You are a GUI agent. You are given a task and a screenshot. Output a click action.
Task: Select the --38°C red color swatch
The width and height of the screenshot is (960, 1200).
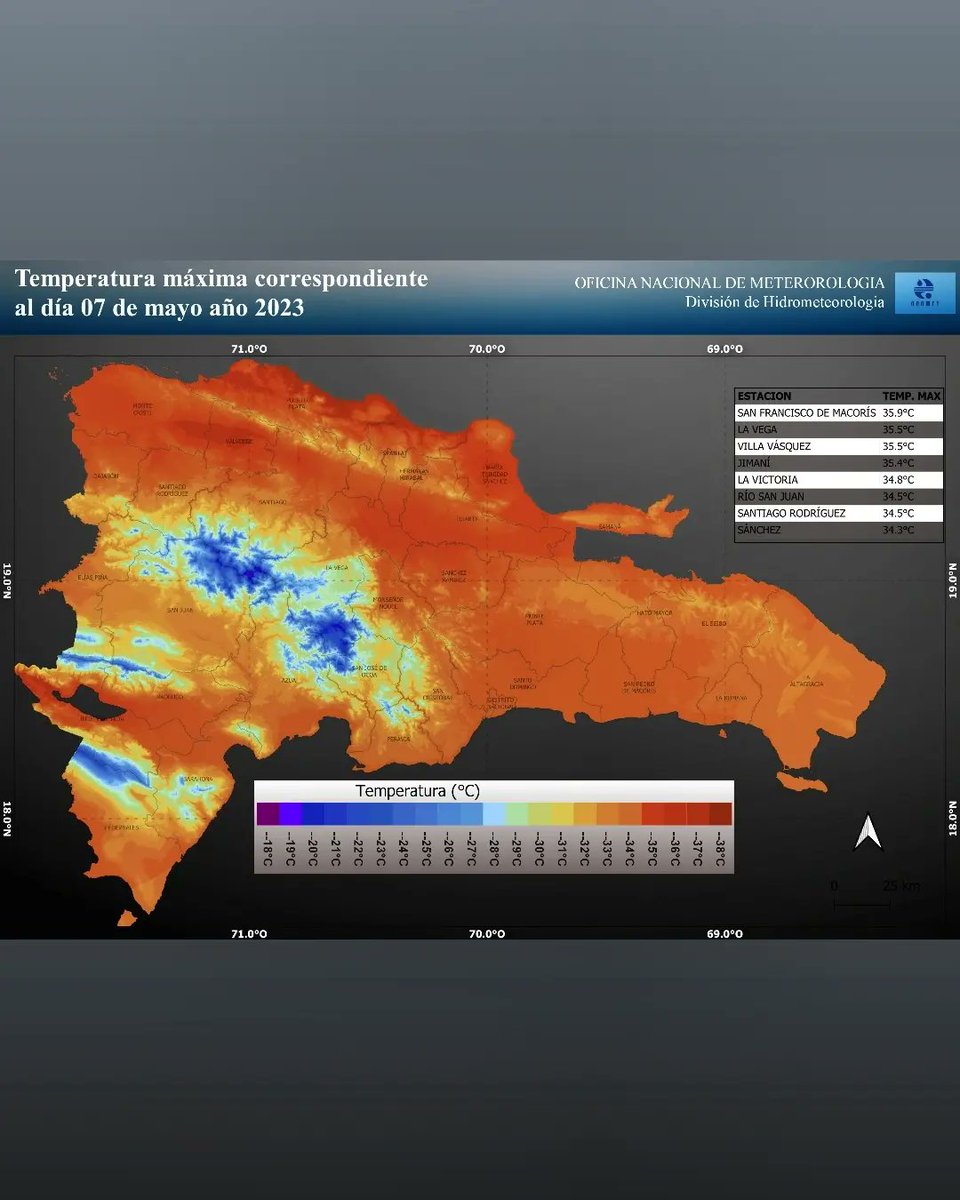(x=720, y=815)
